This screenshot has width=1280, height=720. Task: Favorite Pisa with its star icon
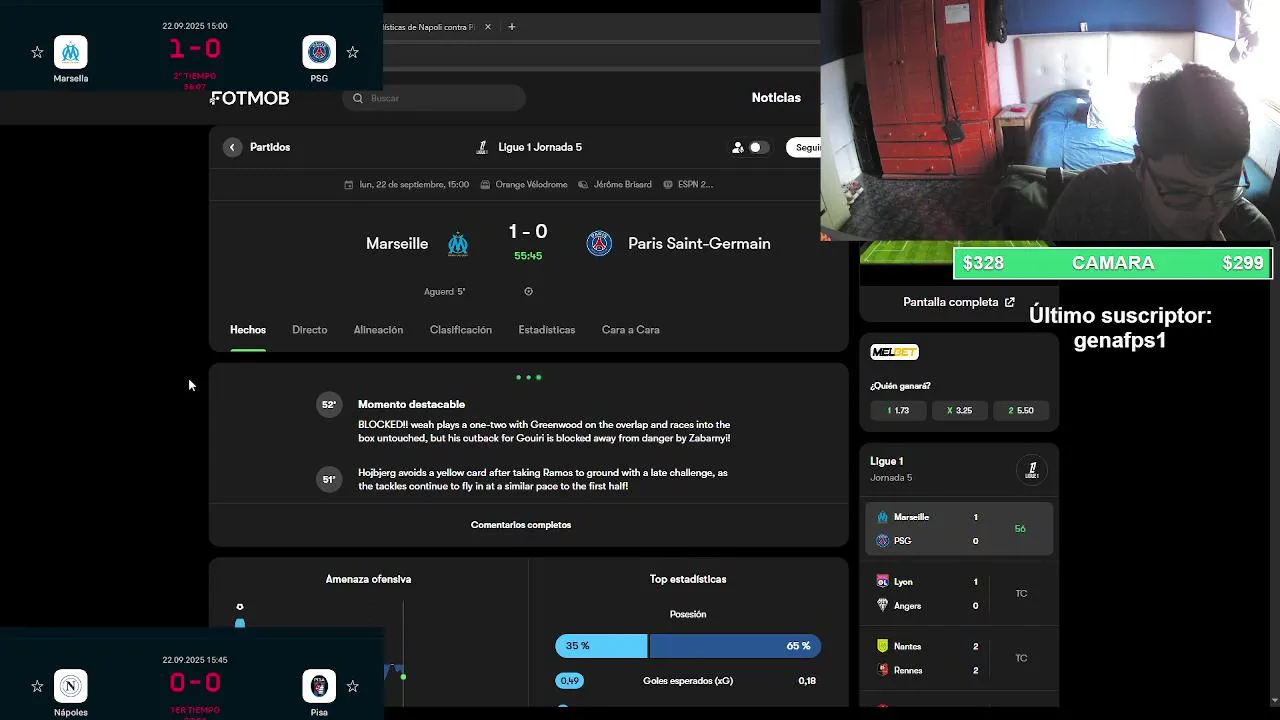352,686
